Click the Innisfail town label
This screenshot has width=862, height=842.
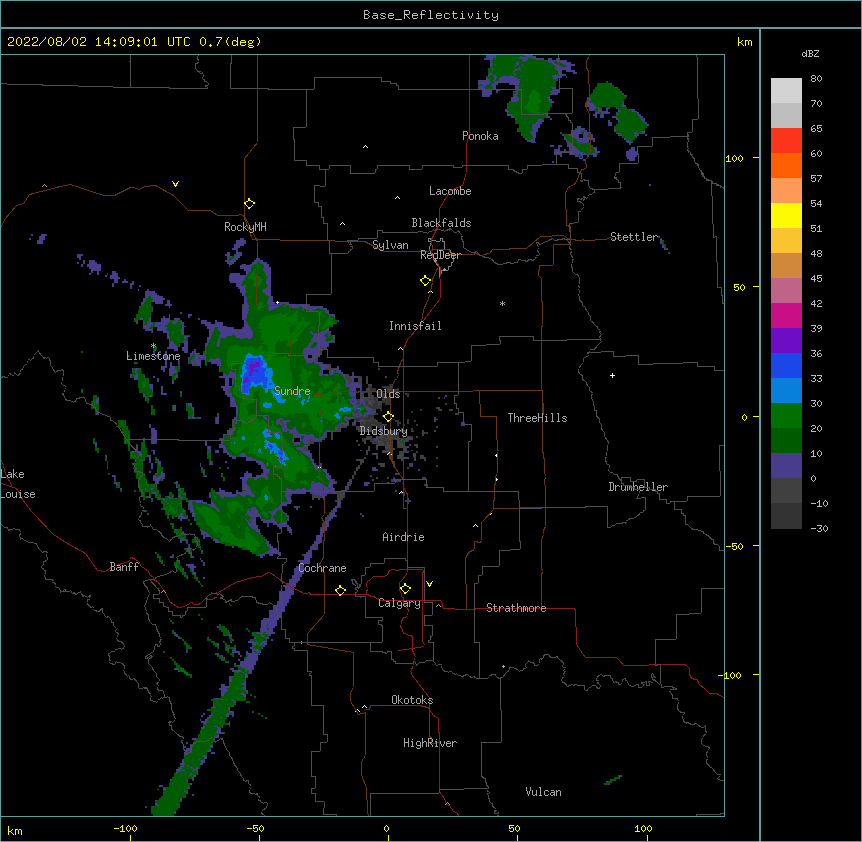[x=415, y=326]
